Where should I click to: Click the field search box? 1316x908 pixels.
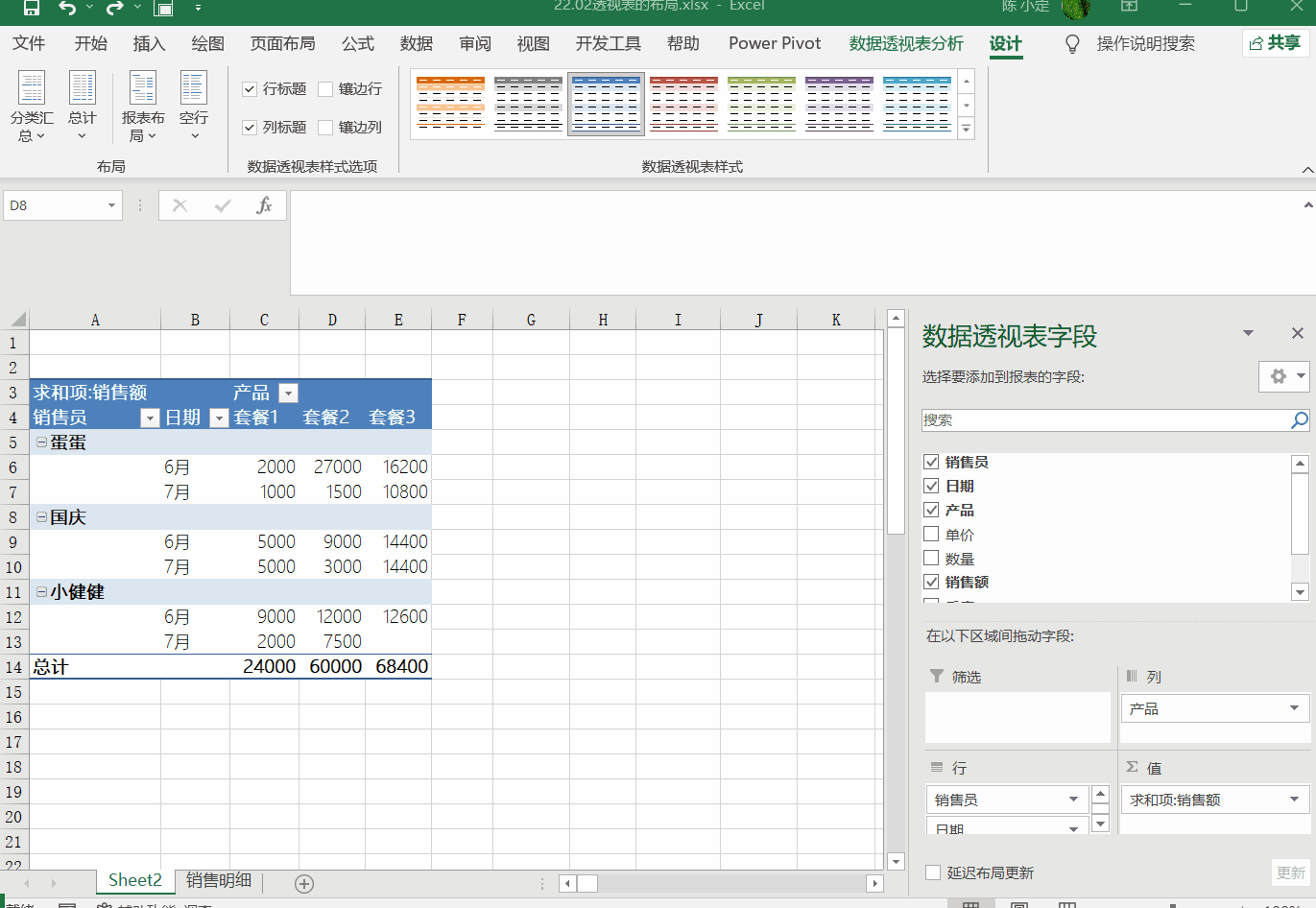(1106, 420)
